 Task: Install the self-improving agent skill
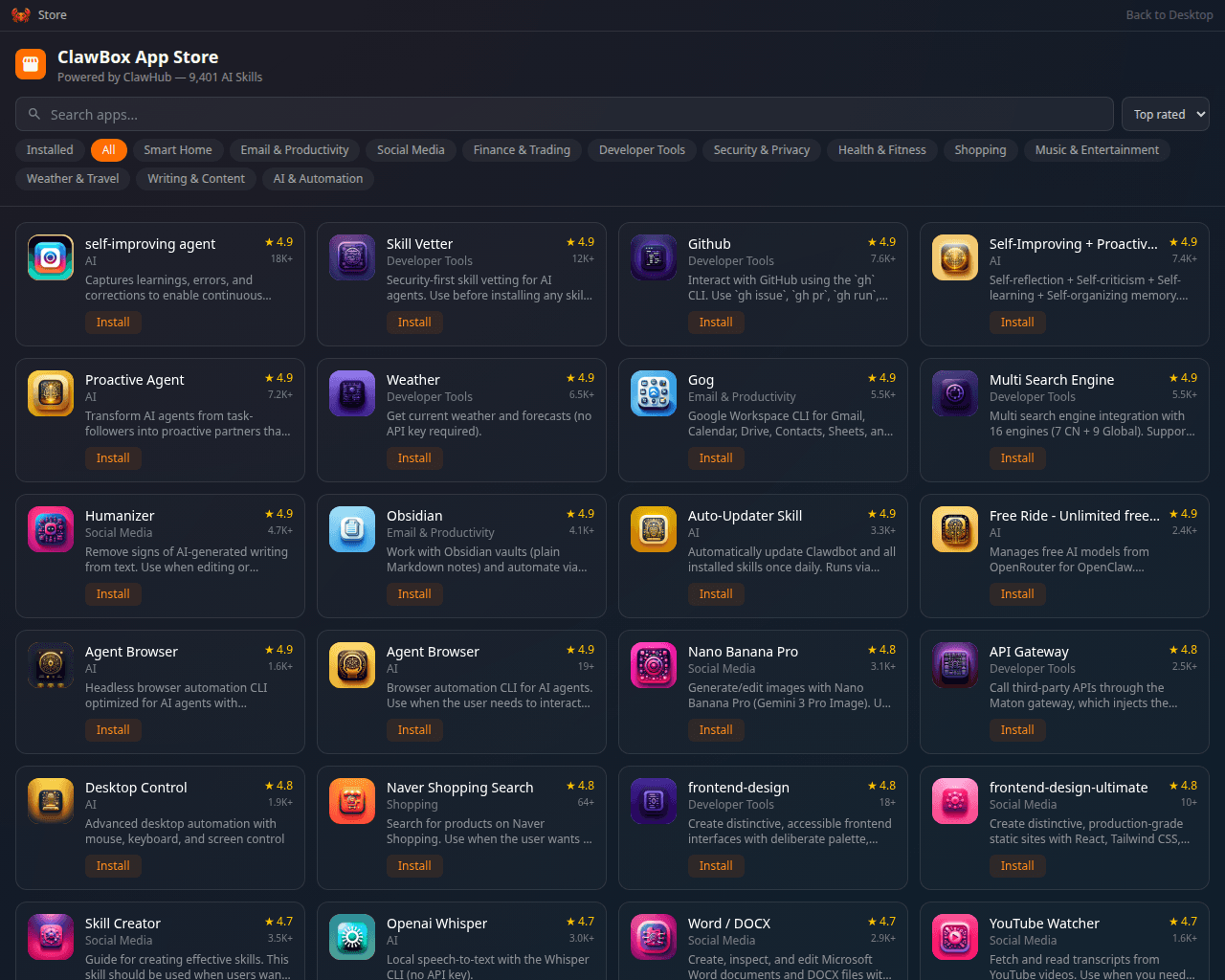point(113,323)
